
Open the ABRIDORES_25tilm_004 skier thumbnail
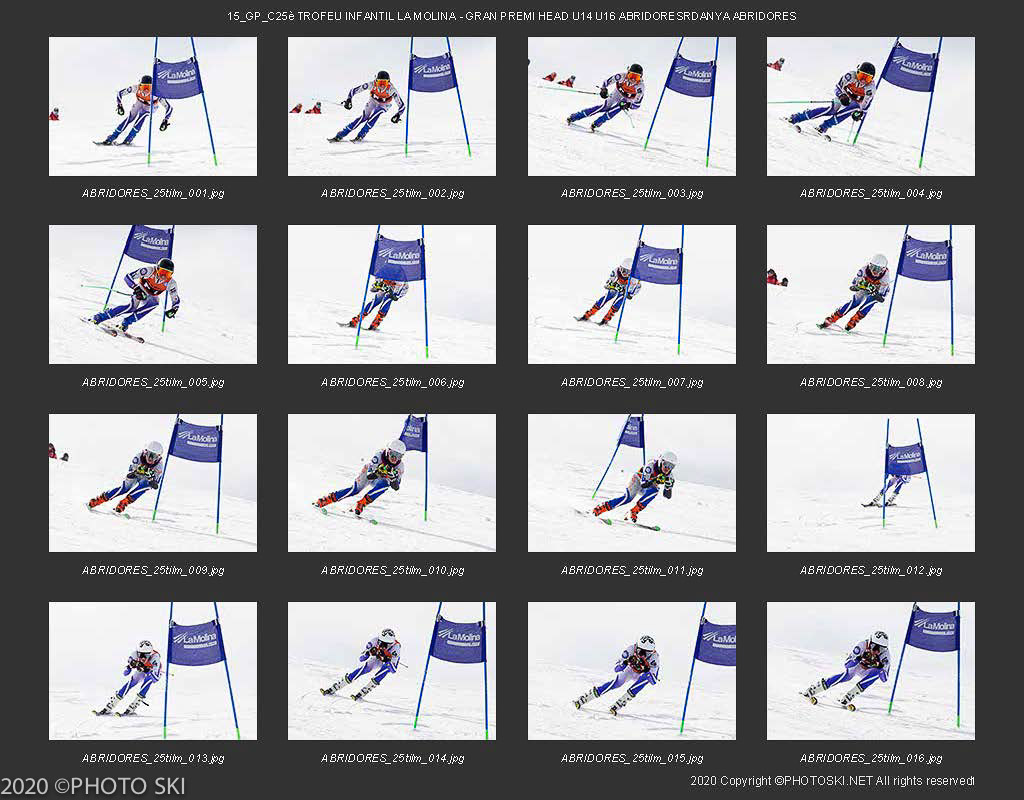point(870,106)
